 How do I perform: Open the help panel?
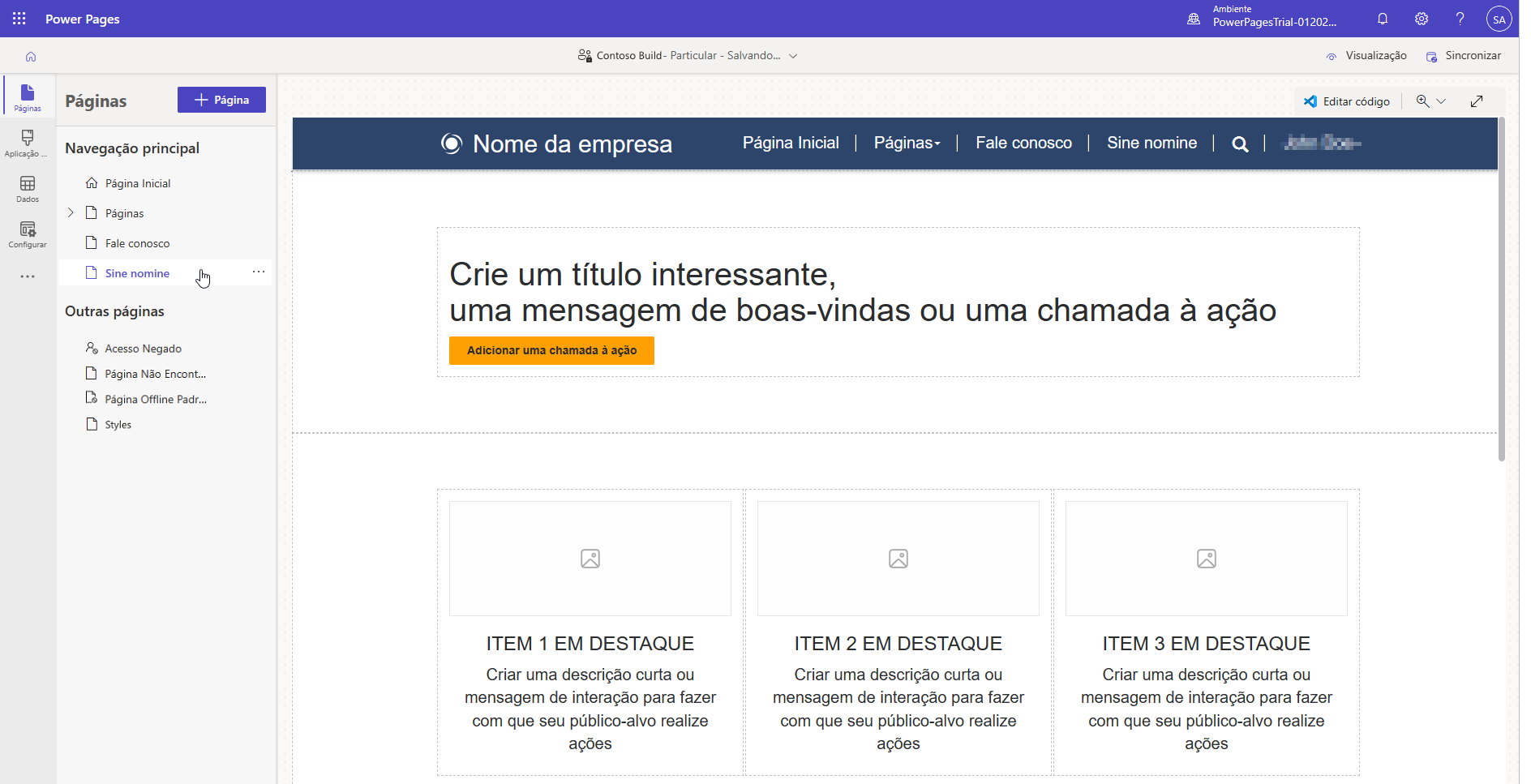[x=1460, y=19]
